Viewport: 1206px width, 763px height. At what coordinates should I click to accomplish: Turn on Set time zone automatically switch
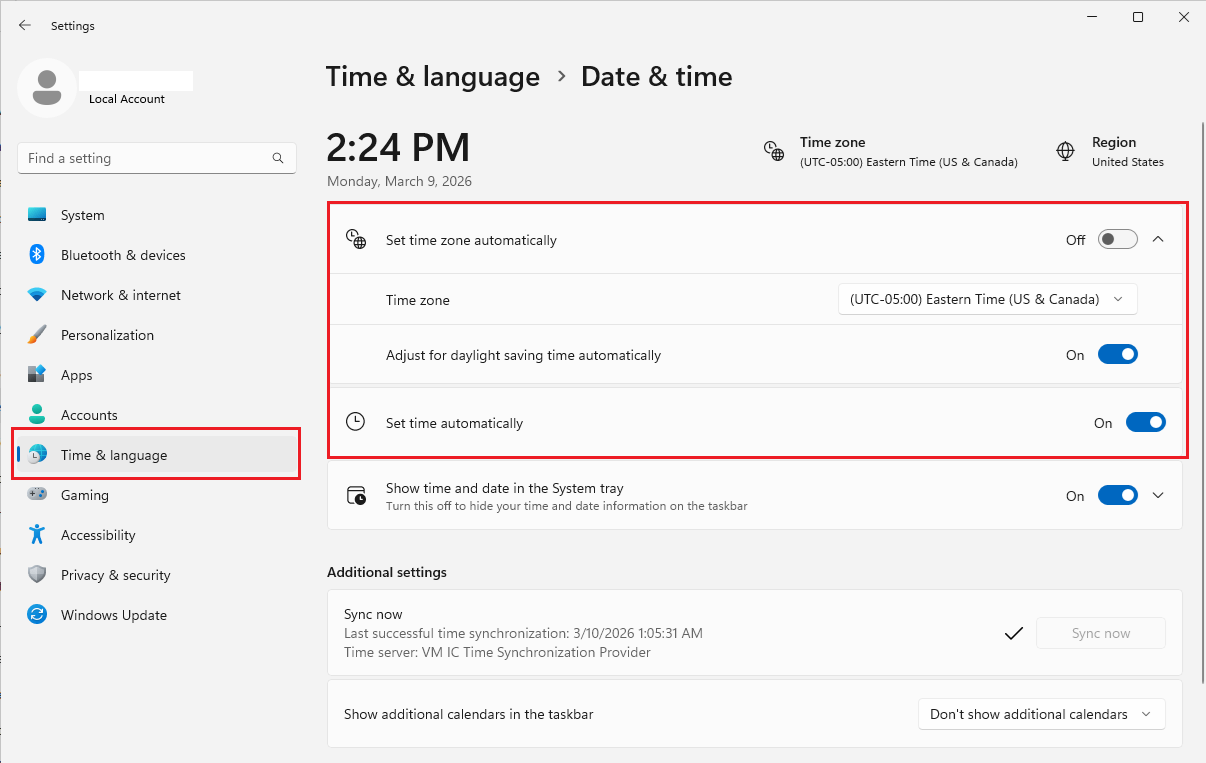click(x=1117, y=240)
